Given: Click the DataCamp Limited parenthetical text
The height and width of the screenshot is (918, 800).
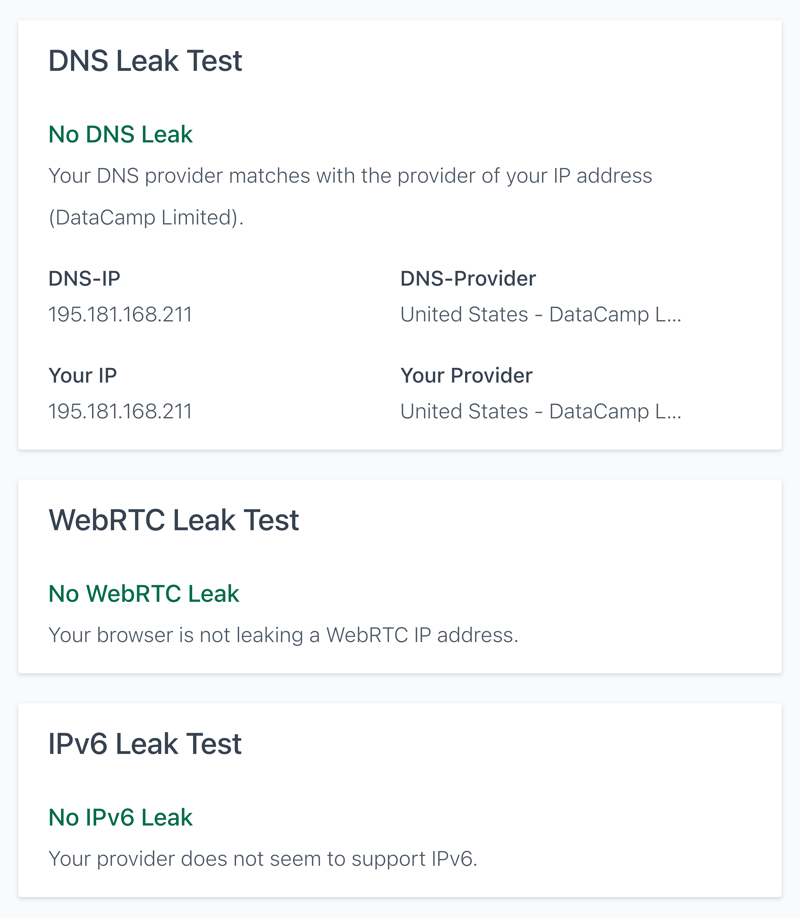Looking at the screenshot, I should coord(146,218).
